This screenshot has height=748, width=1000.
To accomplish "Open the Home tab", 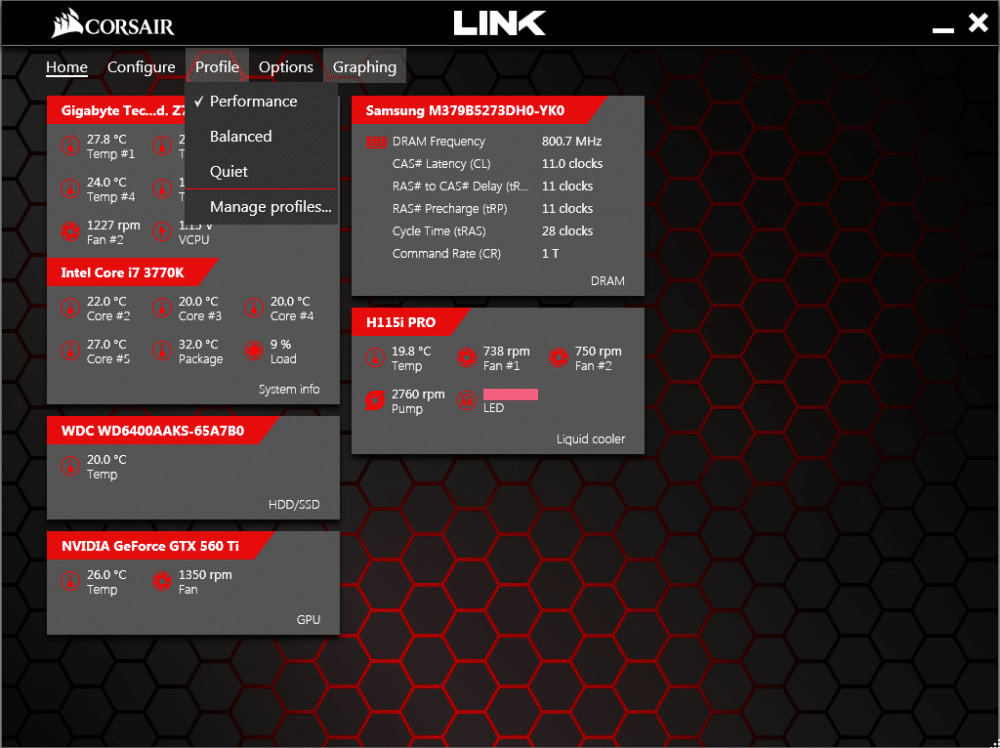I will (67, 67).
